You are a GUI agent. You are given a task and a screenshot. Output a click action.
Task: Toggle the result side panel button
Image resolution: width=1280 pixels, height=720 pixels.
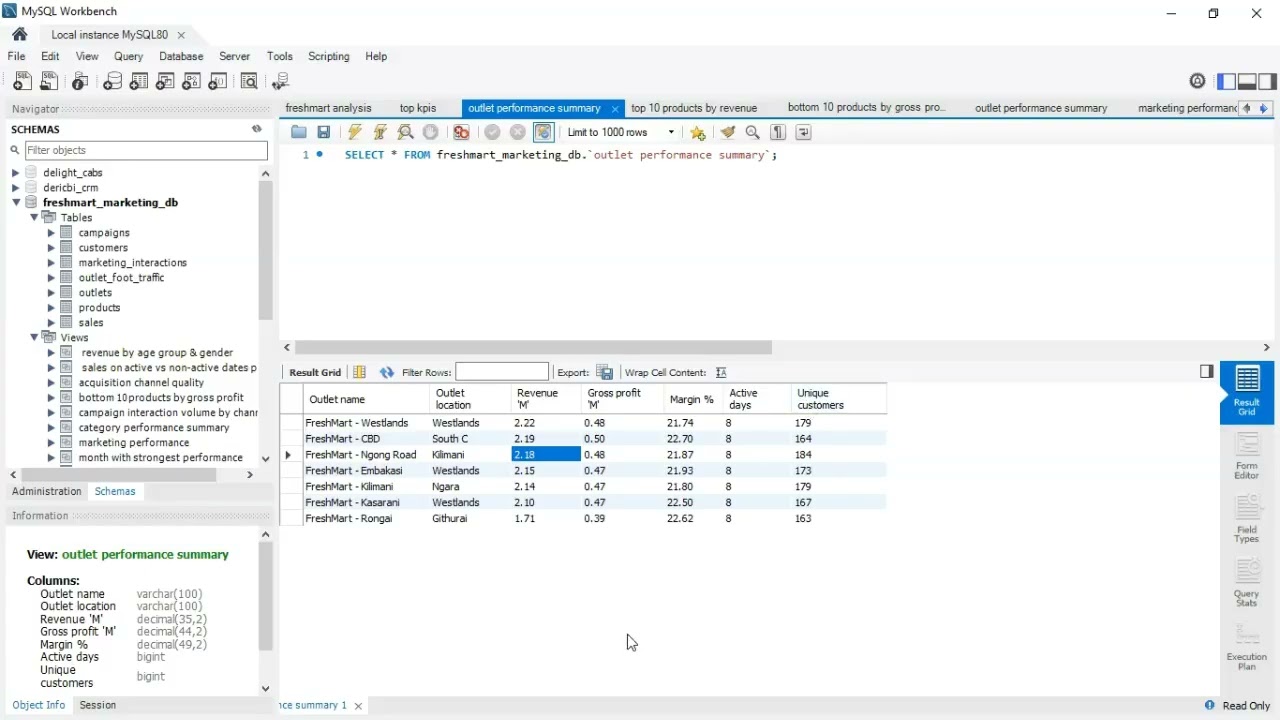click(1206, 371)
